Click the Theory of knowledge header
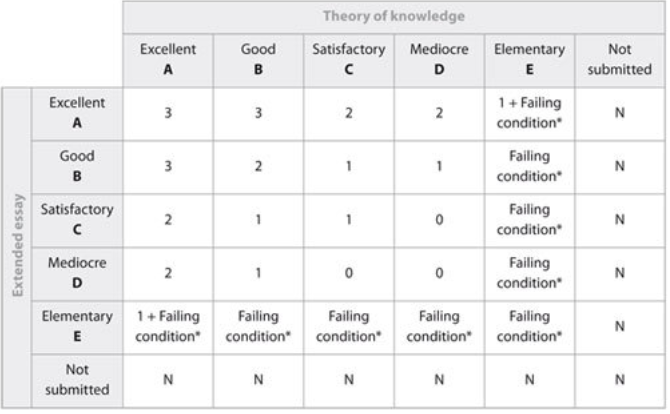The height and width of the screenshot is (414, 670). pyautogui.click(x=394, y=16)
